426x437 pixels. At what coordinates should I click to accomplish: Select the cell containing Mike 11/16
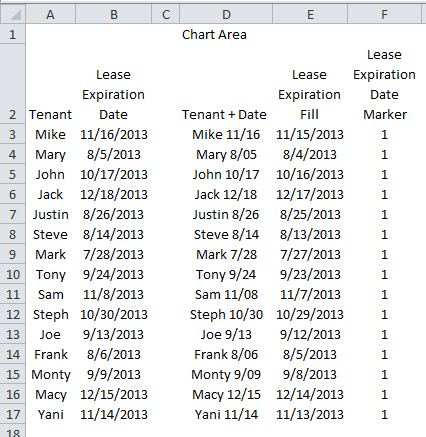(226, 134)
